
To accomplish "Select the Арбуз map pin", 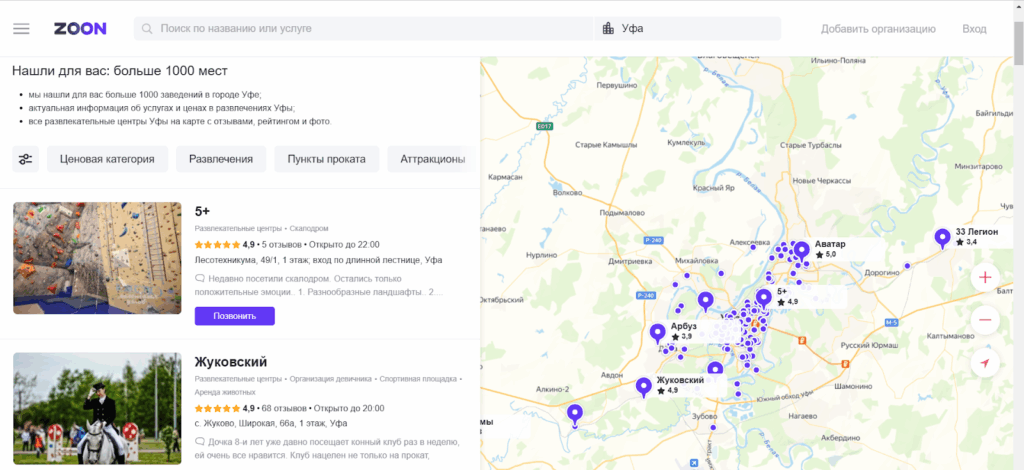I will (x=658, y=334).
